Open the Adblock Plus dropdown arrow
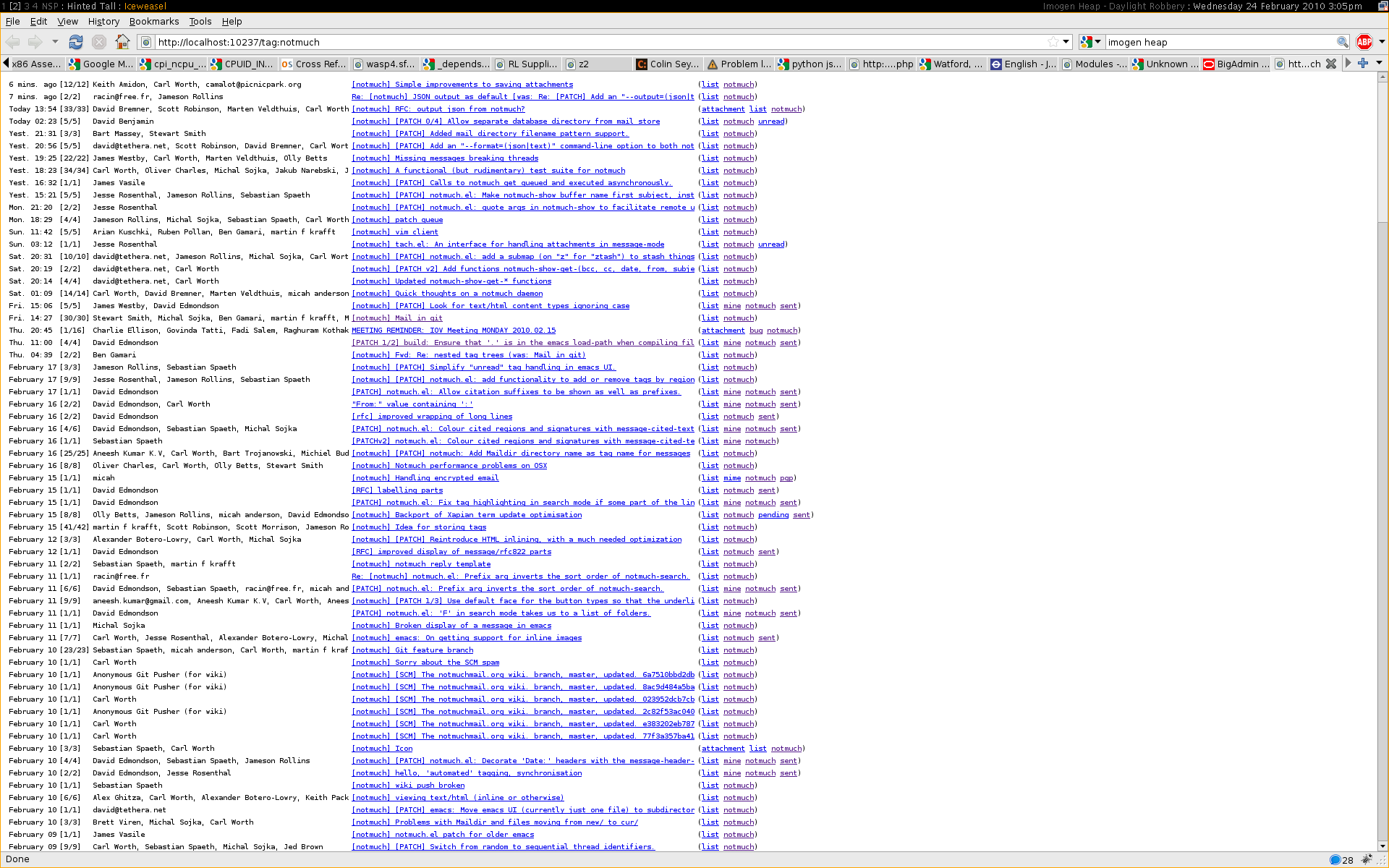Viewport: 1389px width, 868px height. [1382, 42]
